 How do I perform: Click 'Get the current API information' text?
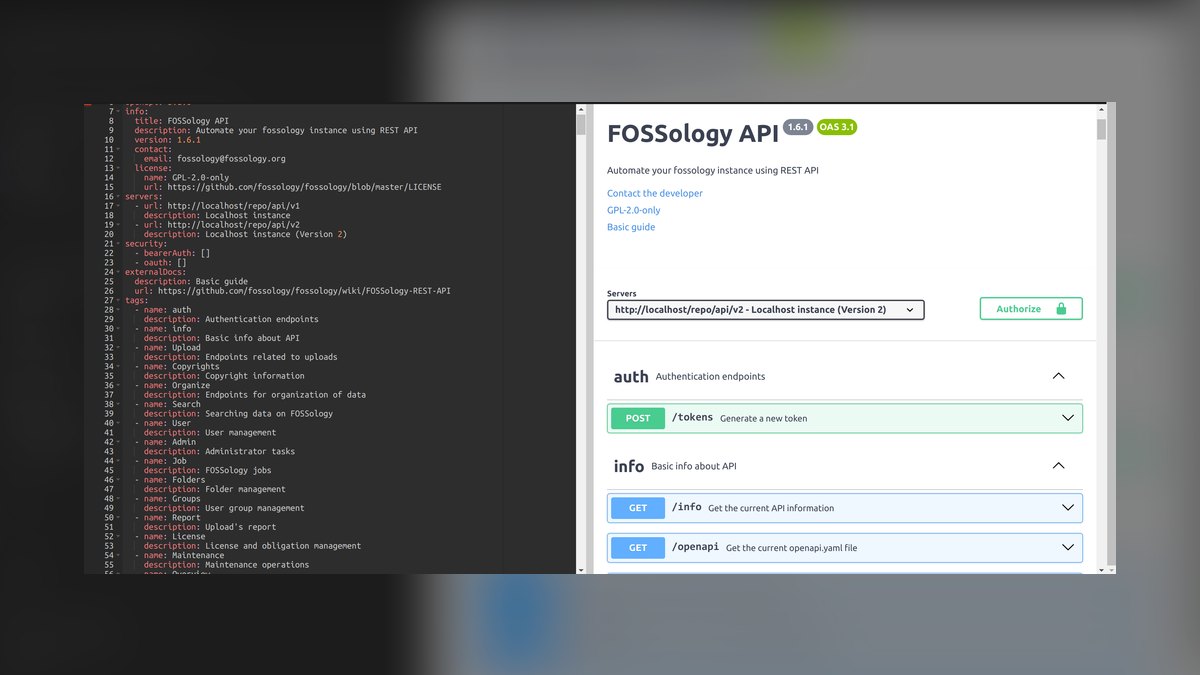pyautogui.click(x=771, y=508)
